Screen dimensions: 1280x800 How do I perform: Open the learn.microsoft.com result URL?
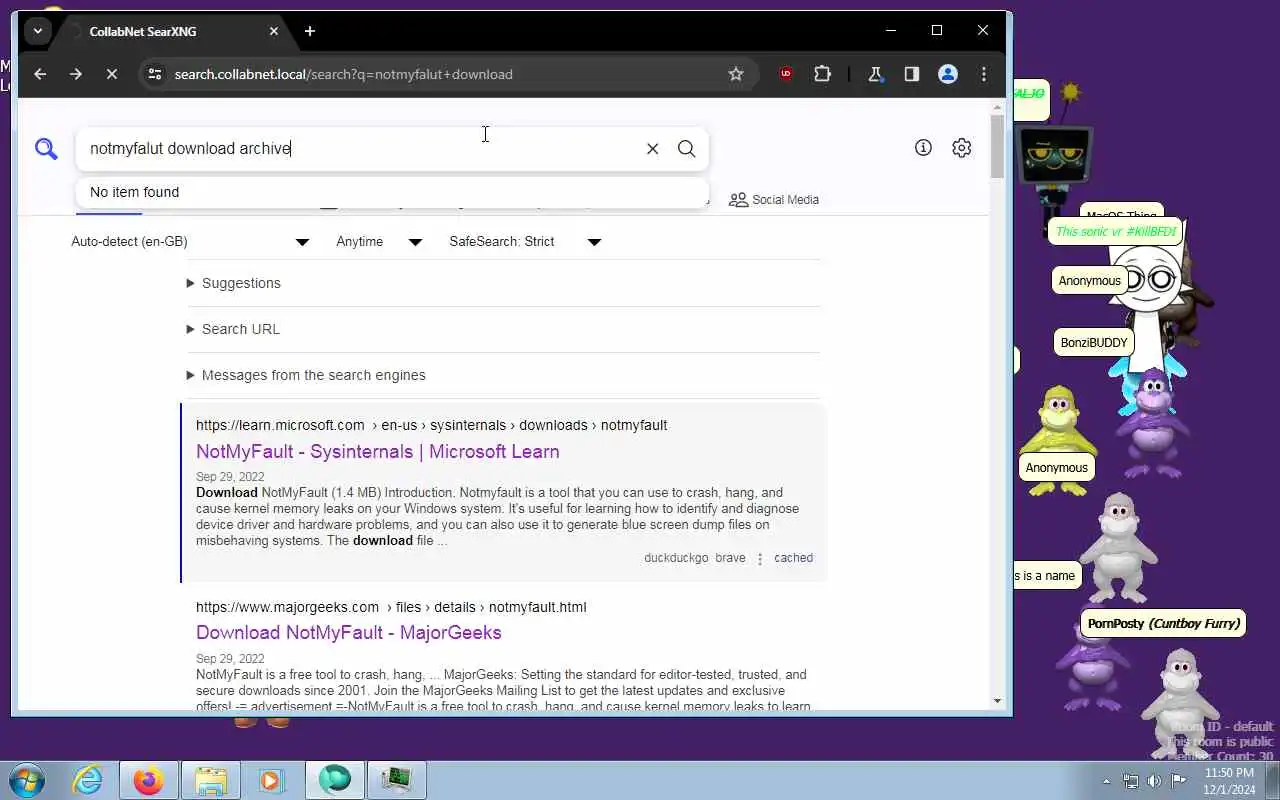click(431, 425)
